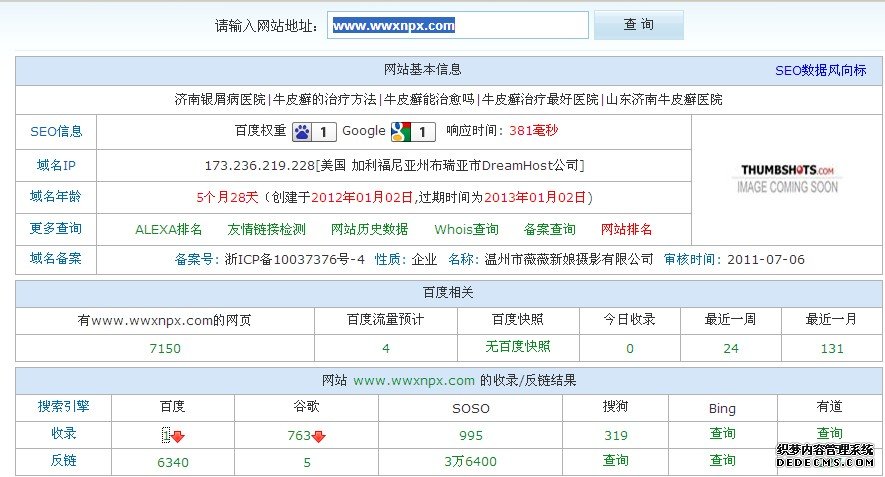The height and width of the screenshot is (477, 885).
Task: Open SEO数据风向标 link
Action: point(820,71)
